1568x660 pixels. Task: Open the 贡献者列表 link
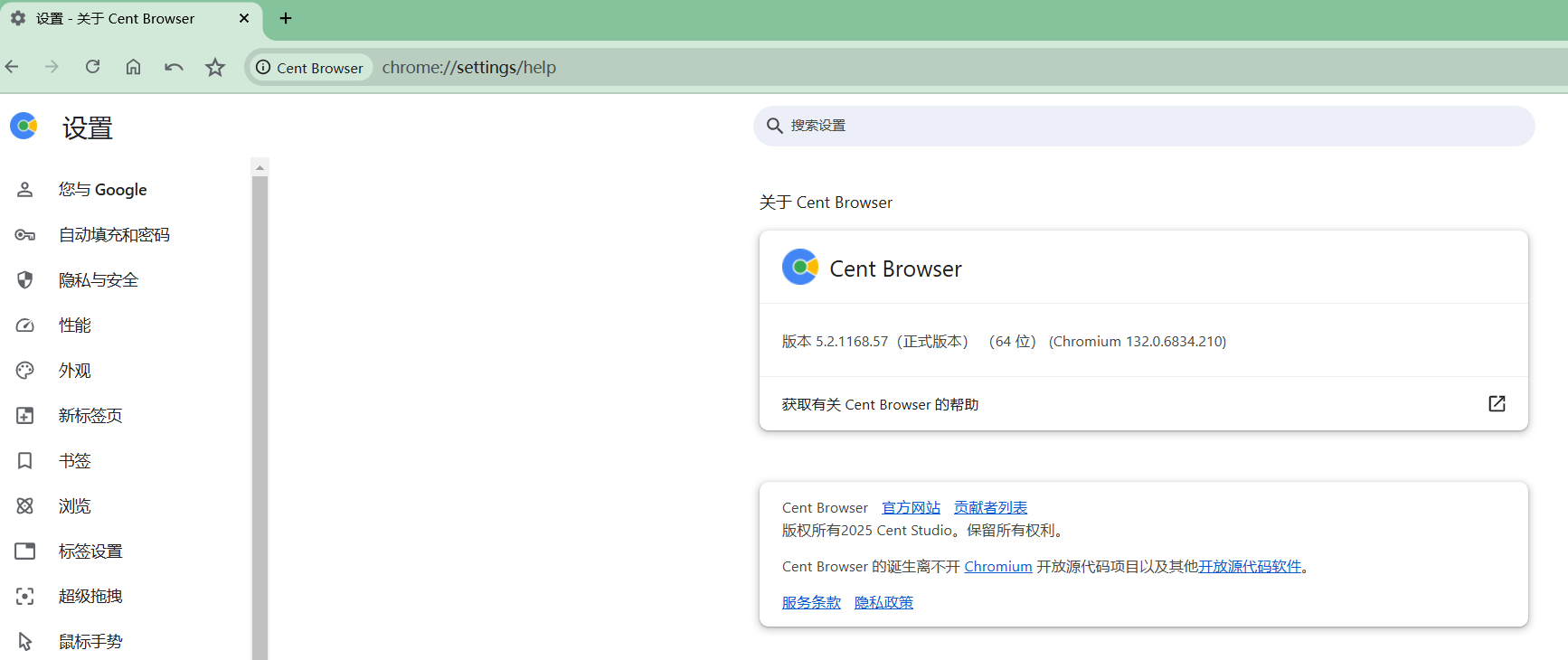coord(991,508)
